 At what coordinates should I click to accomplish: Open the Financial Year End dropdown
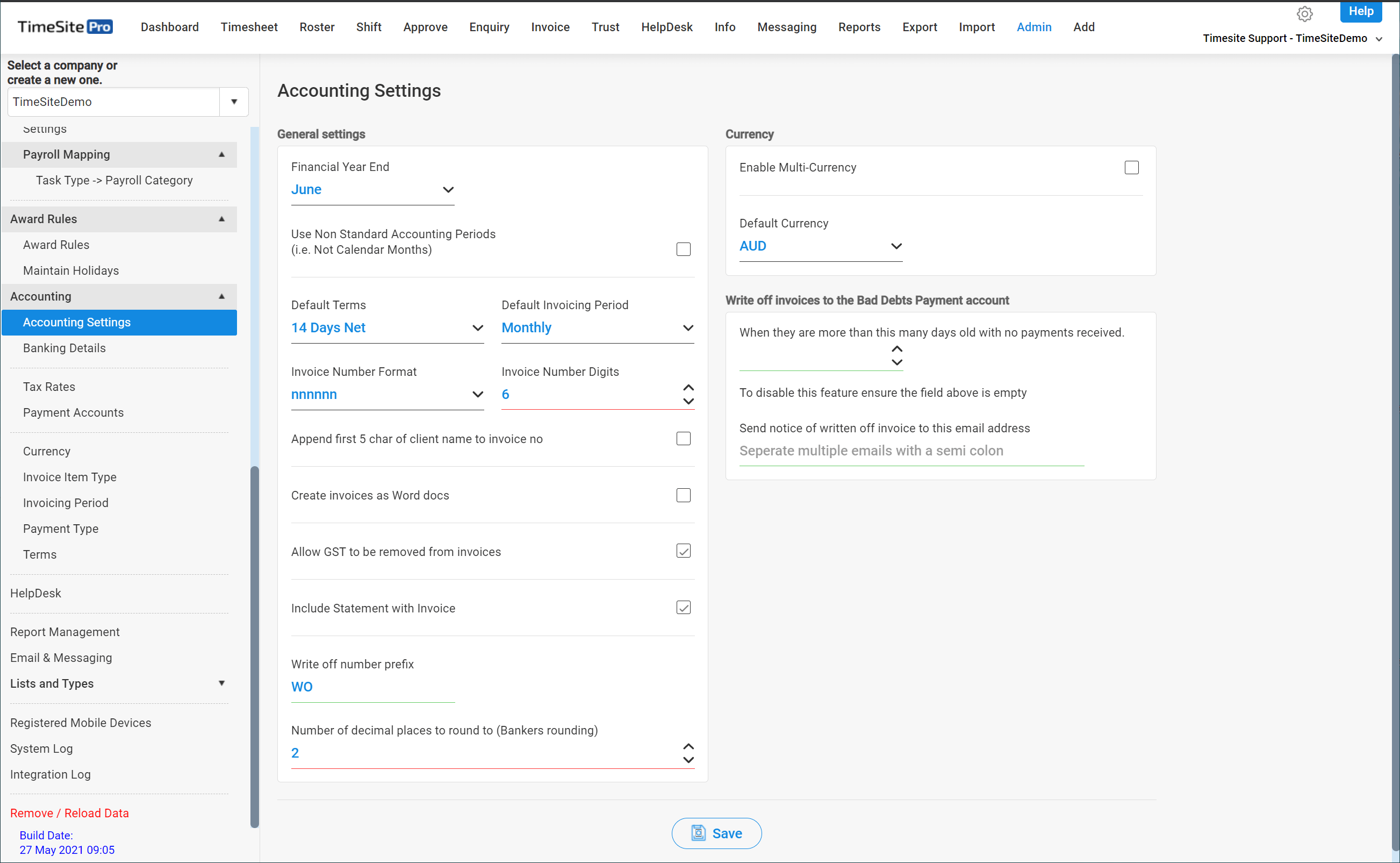click(x=372, y=190)
